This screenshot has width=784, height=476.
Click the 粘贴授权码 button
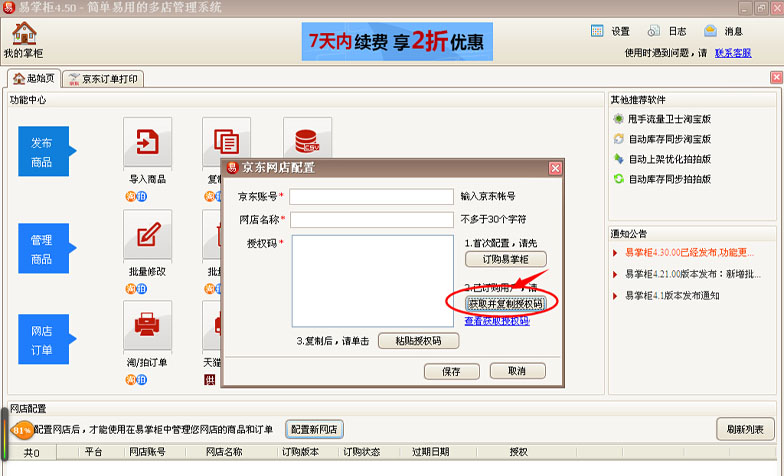(418, 341)
